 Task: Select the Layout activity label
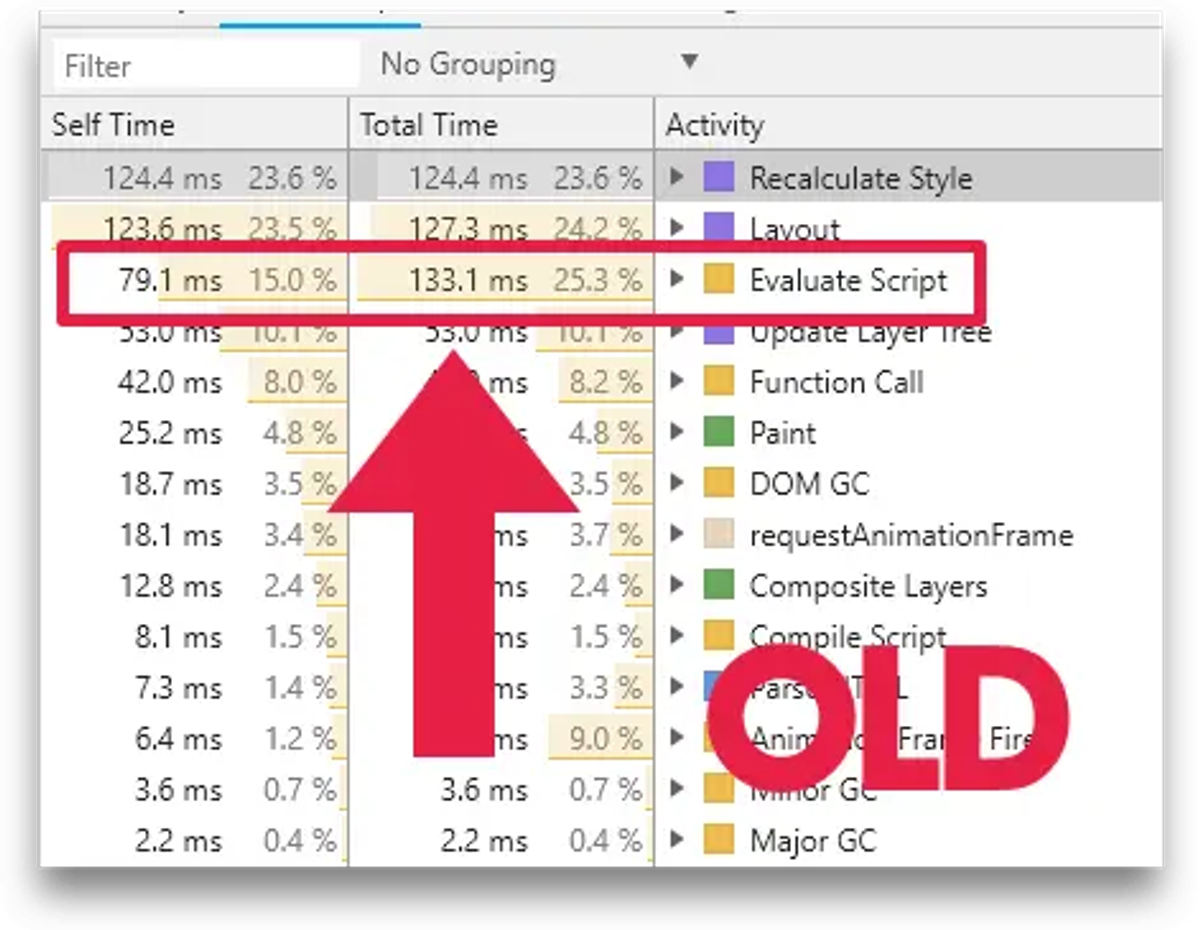[795, 229]
